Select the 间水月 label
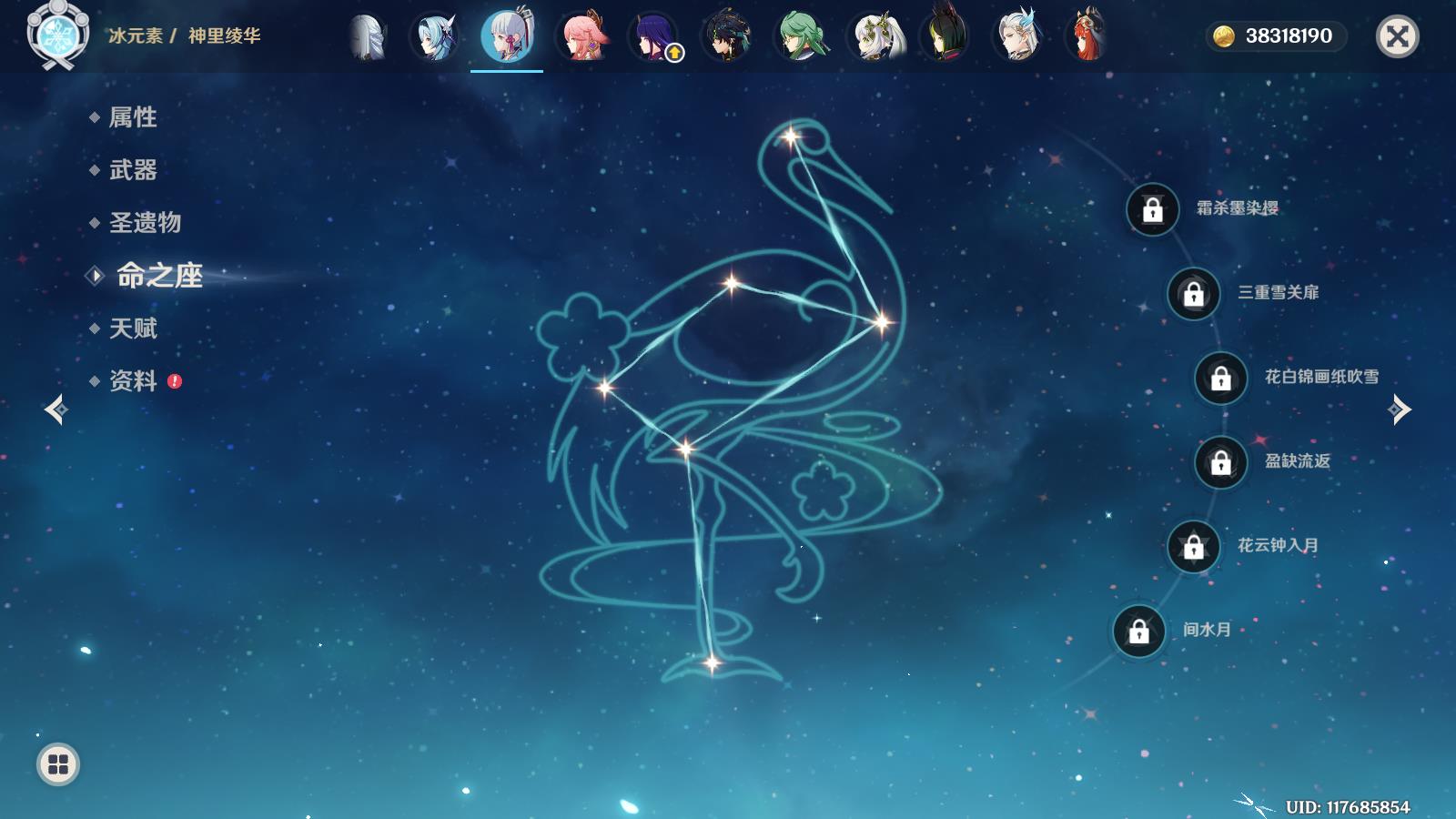The height and width of the screenshot is (819, 1456). point(1207,630)
